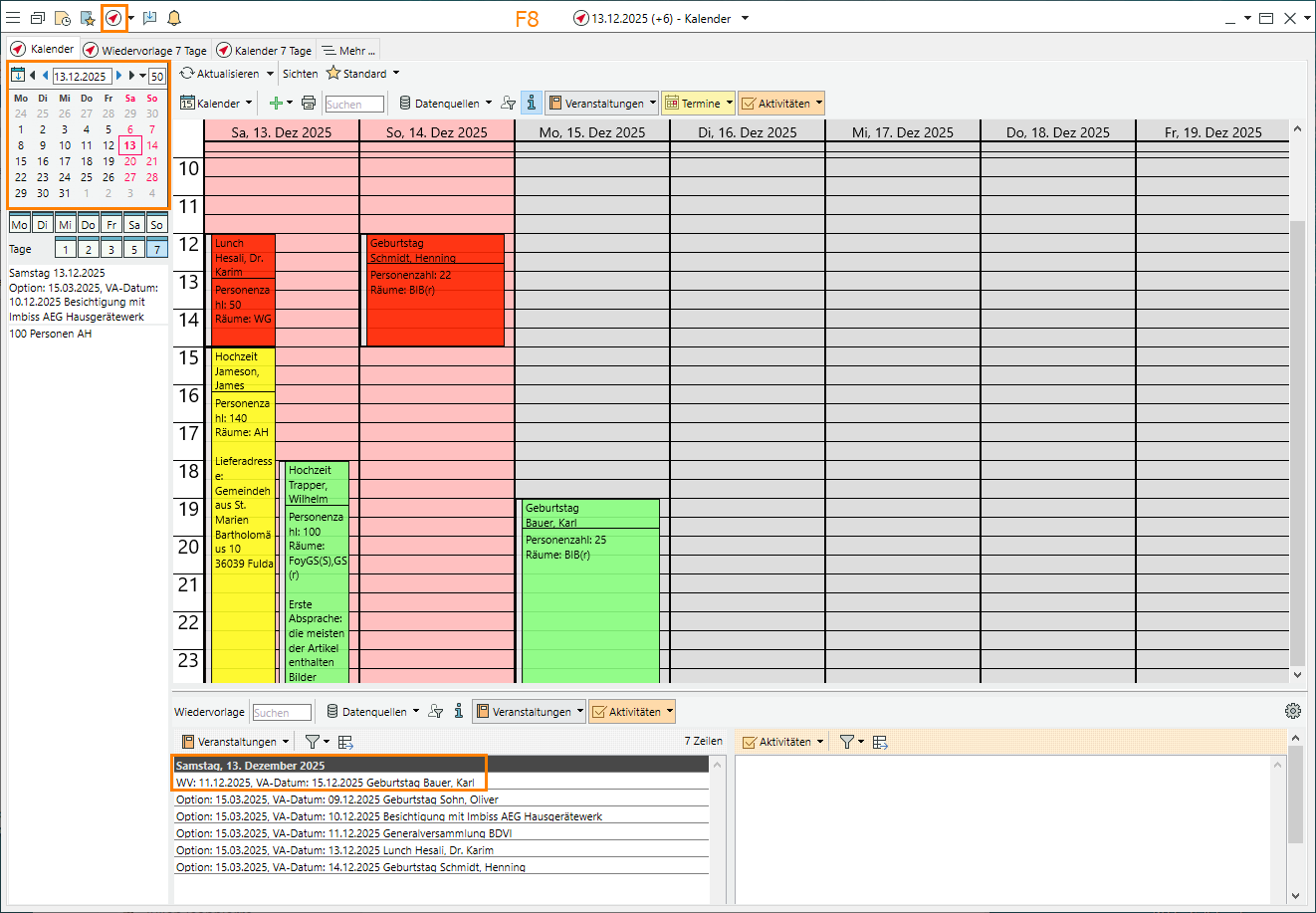Open the hamburger menu icon

click(x=13, y=18)
